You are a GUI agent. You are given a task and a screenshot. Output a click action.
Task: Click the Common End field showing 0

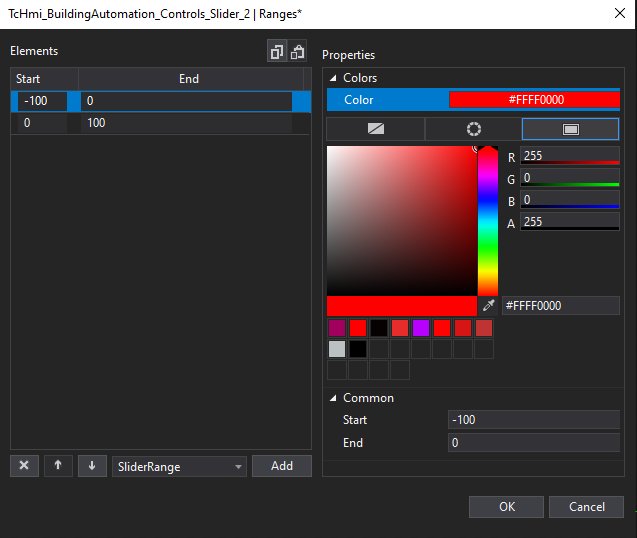pyautogui.click(x=534, y=443)
